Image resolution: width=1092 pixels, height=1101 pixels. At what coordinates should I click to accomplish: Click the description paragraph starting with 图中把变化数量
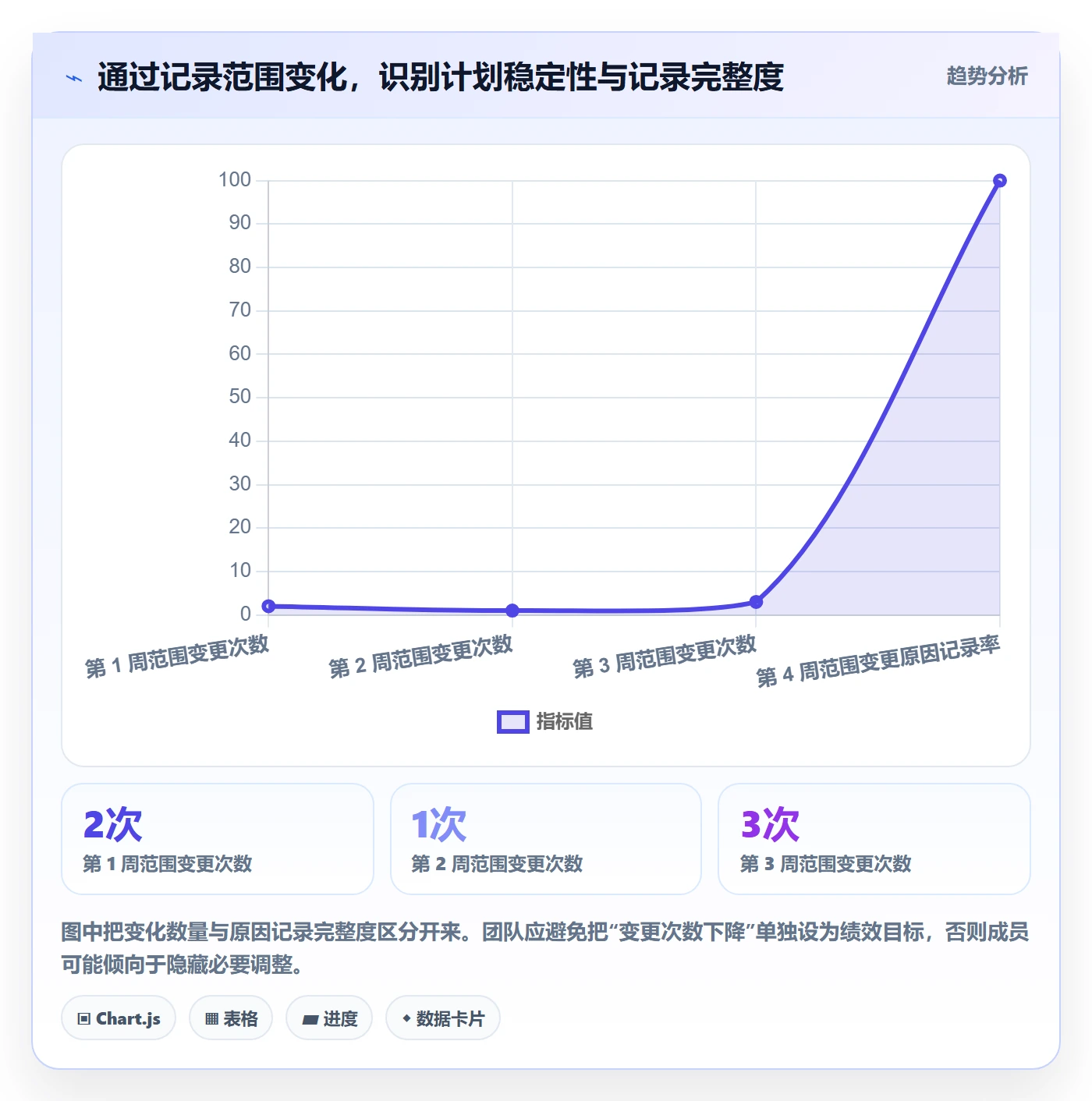click(x=545, y=948)
